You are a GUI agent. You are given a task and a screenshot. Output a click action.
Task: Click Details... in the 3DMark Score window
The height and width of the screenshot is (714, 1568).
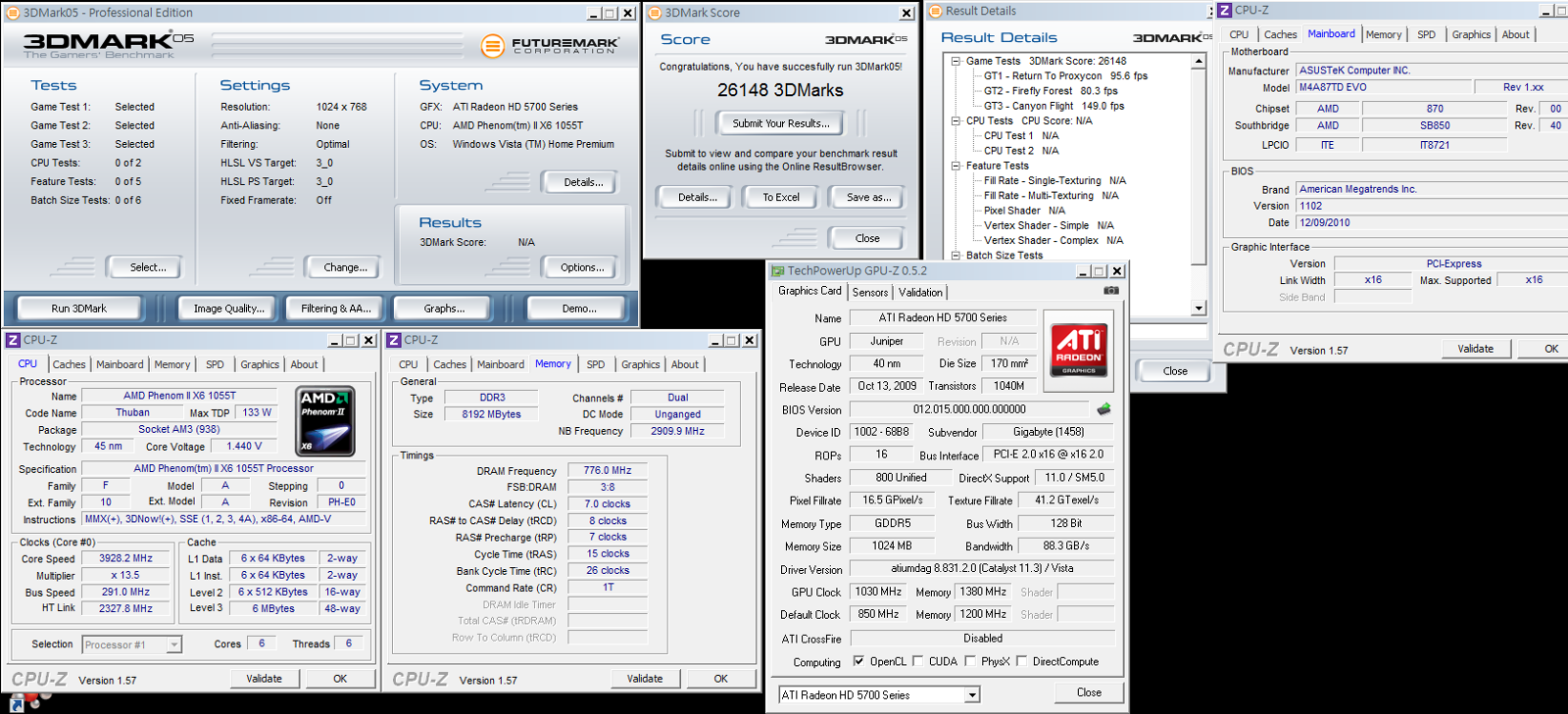coord(697,197)
